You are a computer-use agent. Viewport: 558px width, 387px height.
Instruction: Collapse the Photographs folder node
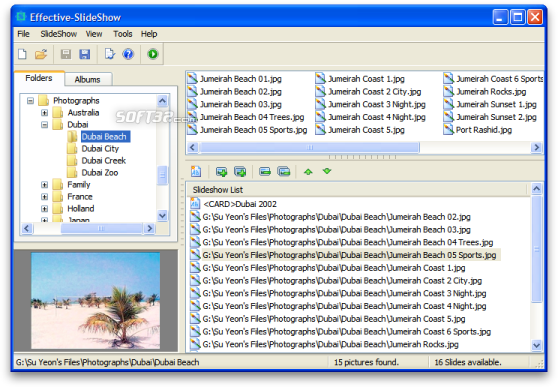31,101
